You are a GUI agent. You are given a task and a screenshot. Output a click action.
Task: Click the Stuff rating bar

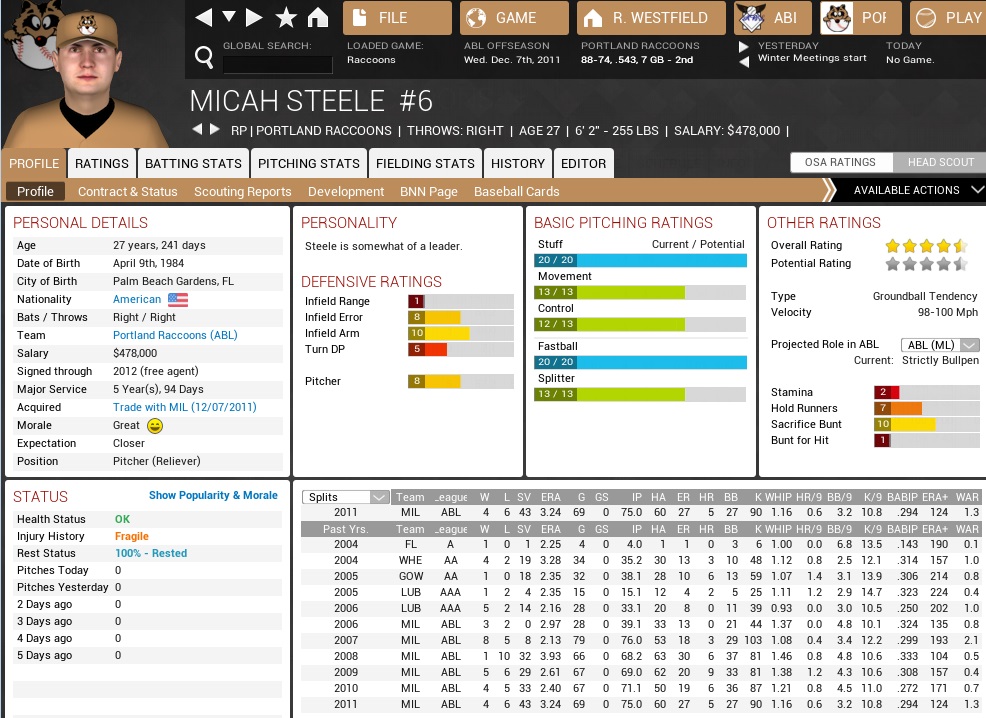pos(640,260)
